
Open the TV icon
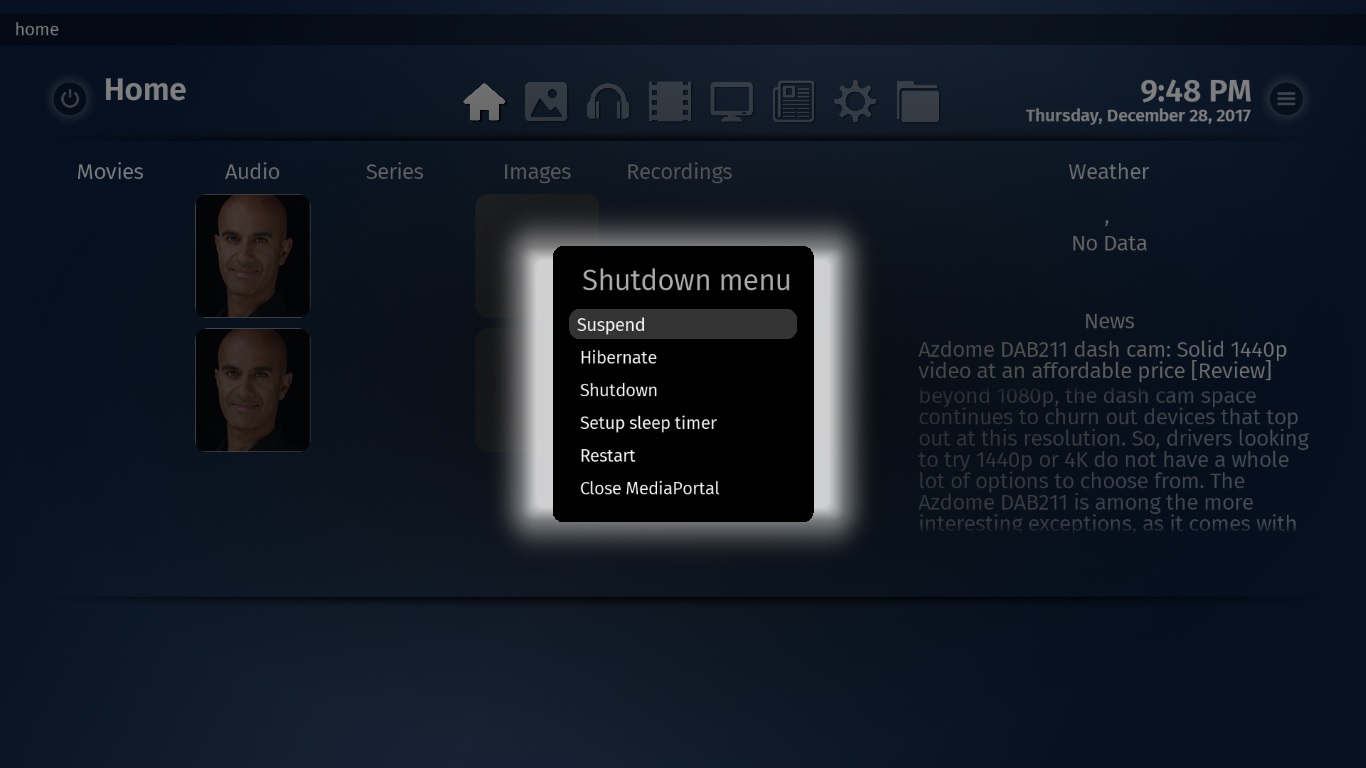point(731,101)
